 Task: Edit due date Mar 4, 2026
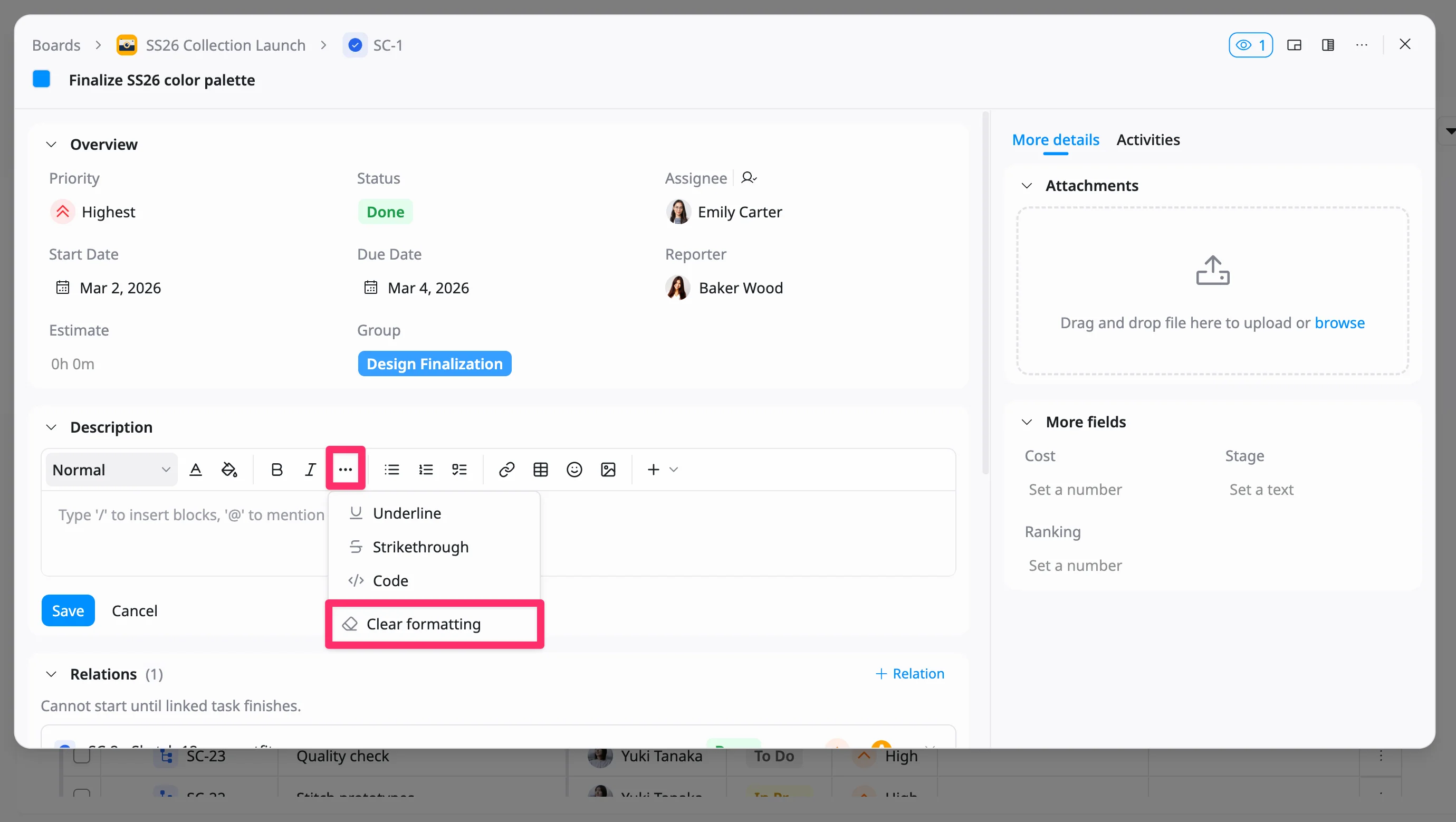click(x=428, y=288)
